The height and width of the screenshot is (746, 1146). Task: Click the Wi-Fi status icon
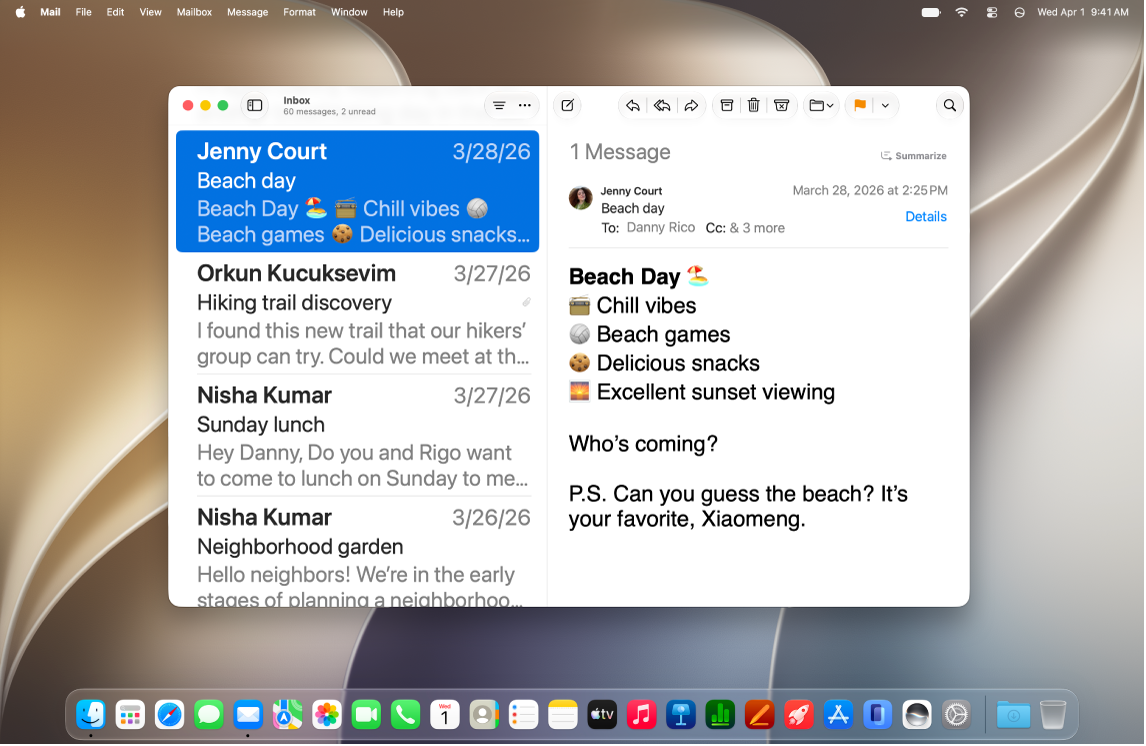click(961, 12)
